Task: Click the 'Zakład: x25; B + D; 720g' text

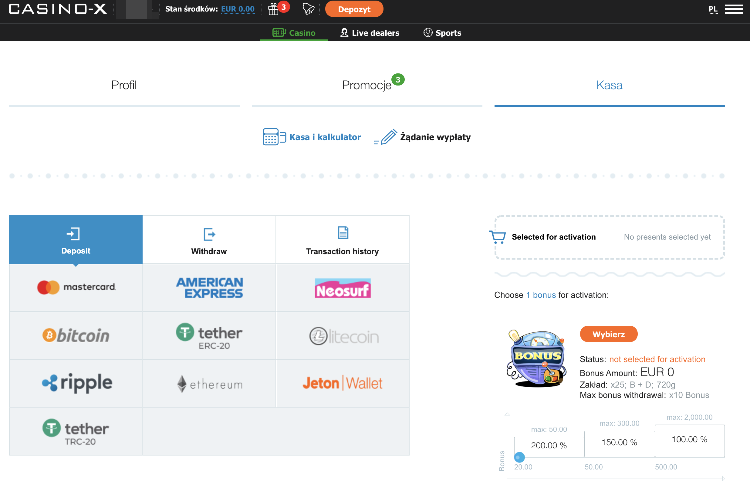Action: pos(627,384)
